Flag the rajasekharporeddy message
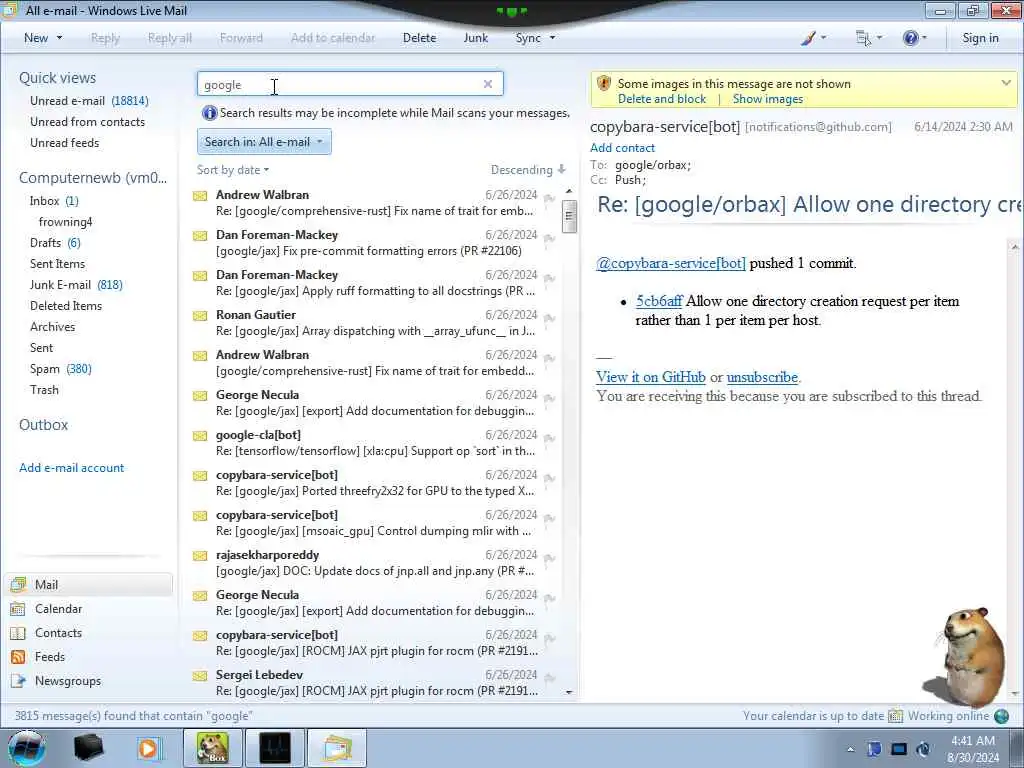This screenshot has width=1024, height=768. tap(549, 558)
